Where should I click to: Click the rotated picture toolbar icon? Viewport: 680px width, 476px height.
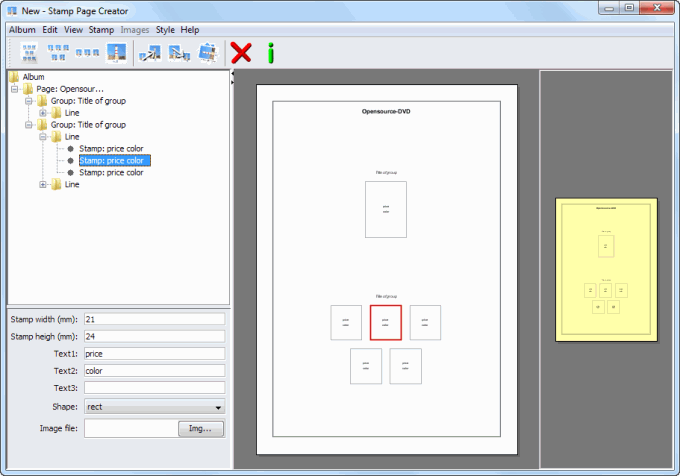point(208,52)
